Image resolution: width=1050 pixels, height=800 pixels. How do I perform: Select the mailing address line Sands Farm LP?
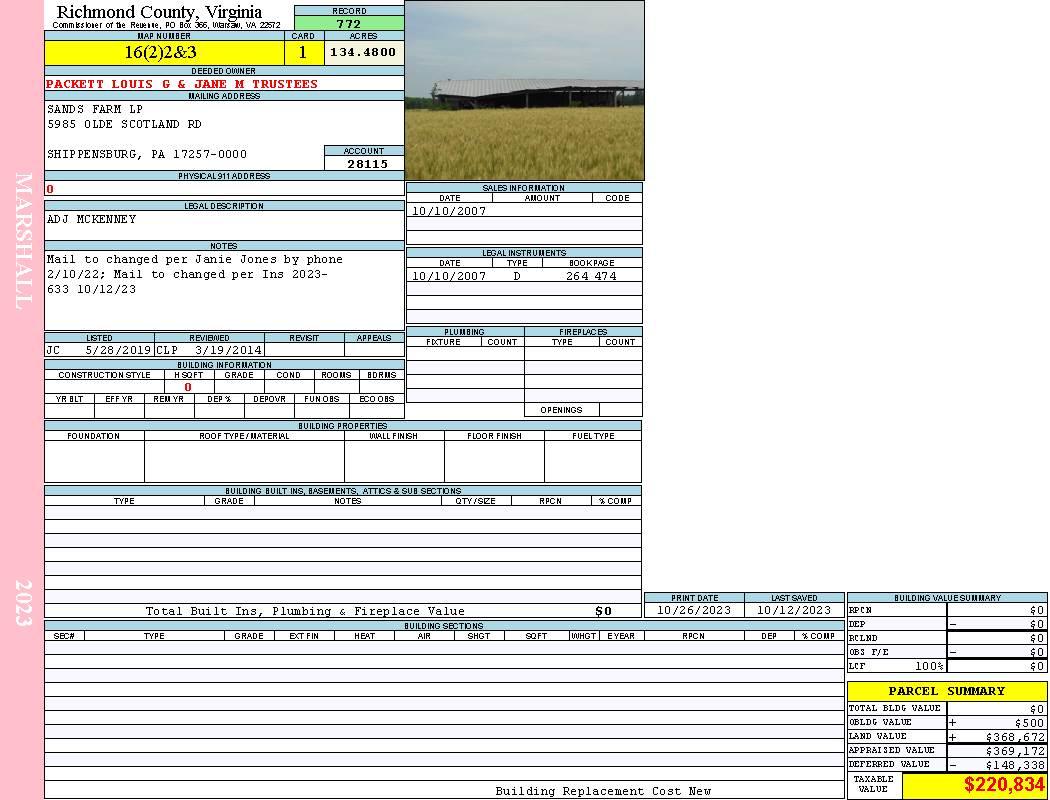pos(95,108)
